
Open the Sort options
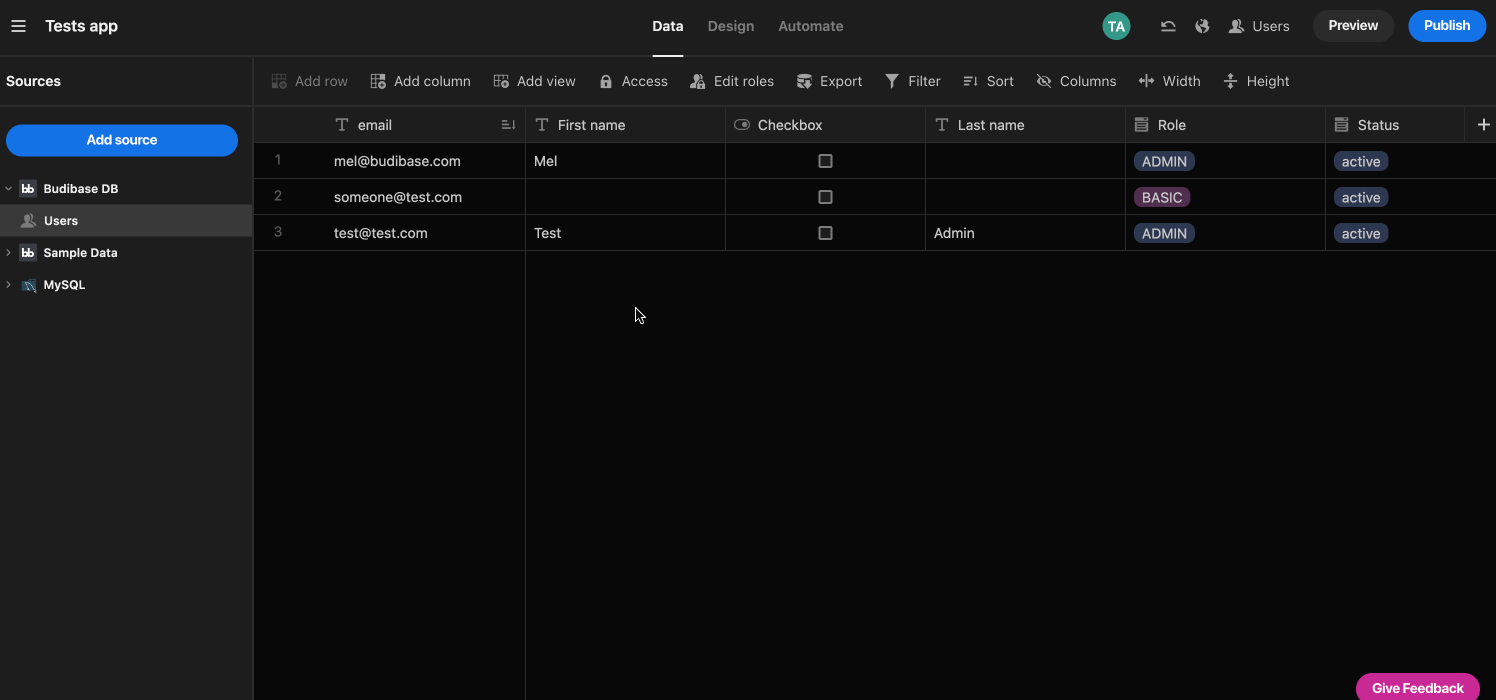pyautogui.click(x=988, y=81)
